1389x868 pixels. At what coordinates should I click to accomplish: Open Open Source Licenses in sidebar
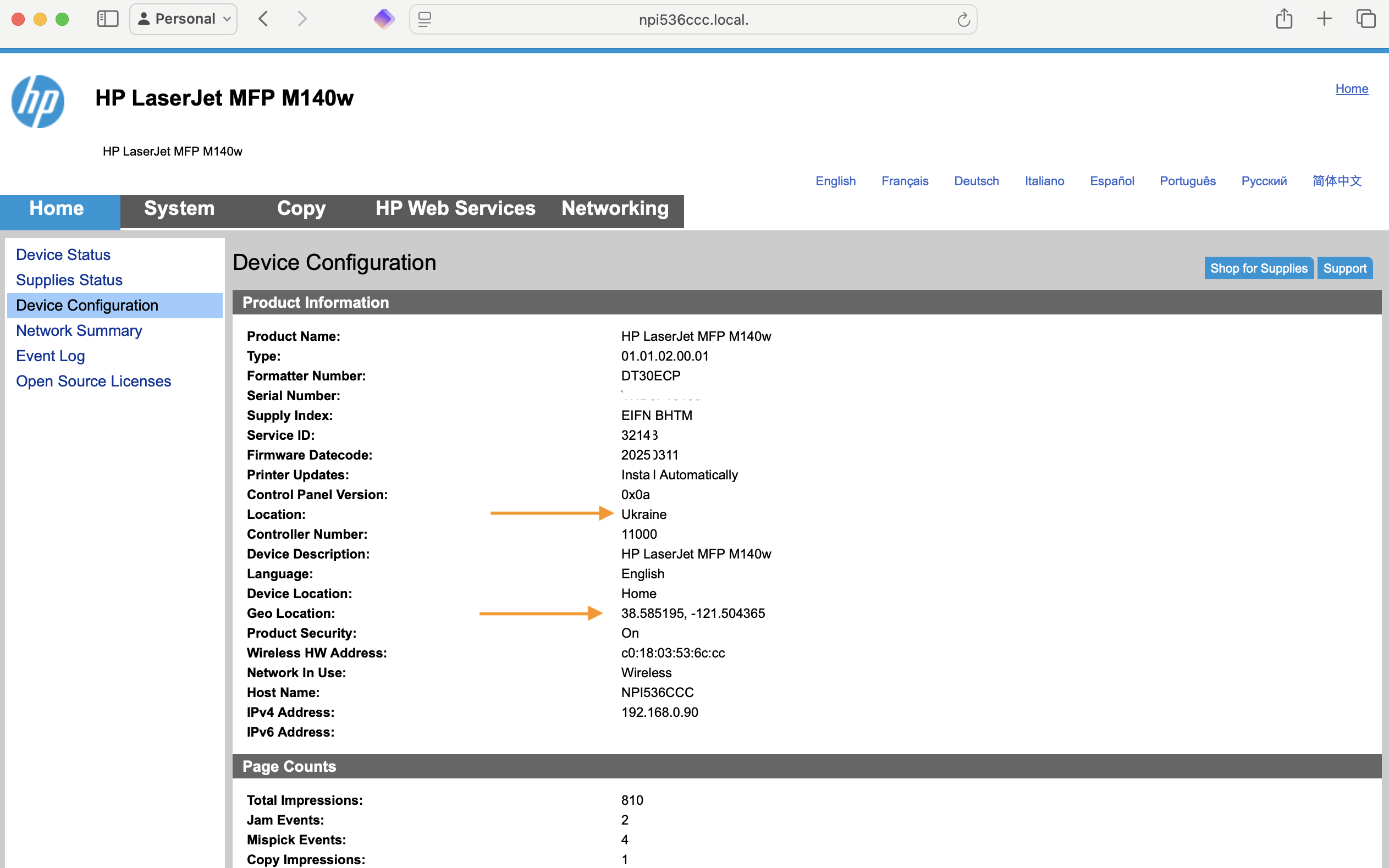click(93, 381)
